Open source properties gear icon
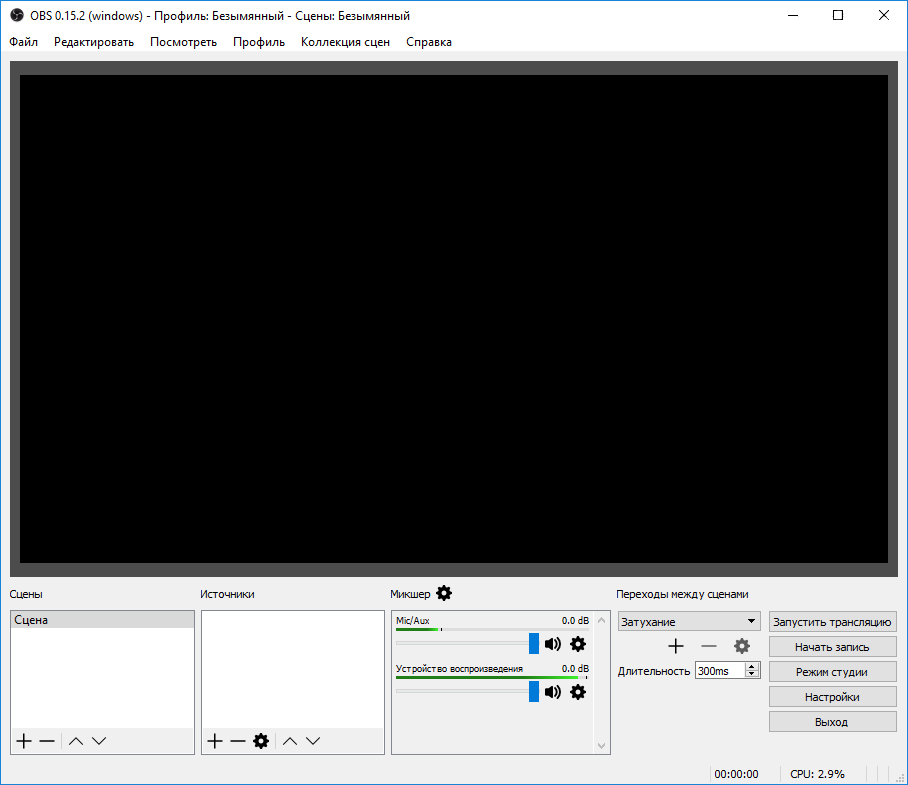The image size is (908, 785). click(x=261, y=741)
